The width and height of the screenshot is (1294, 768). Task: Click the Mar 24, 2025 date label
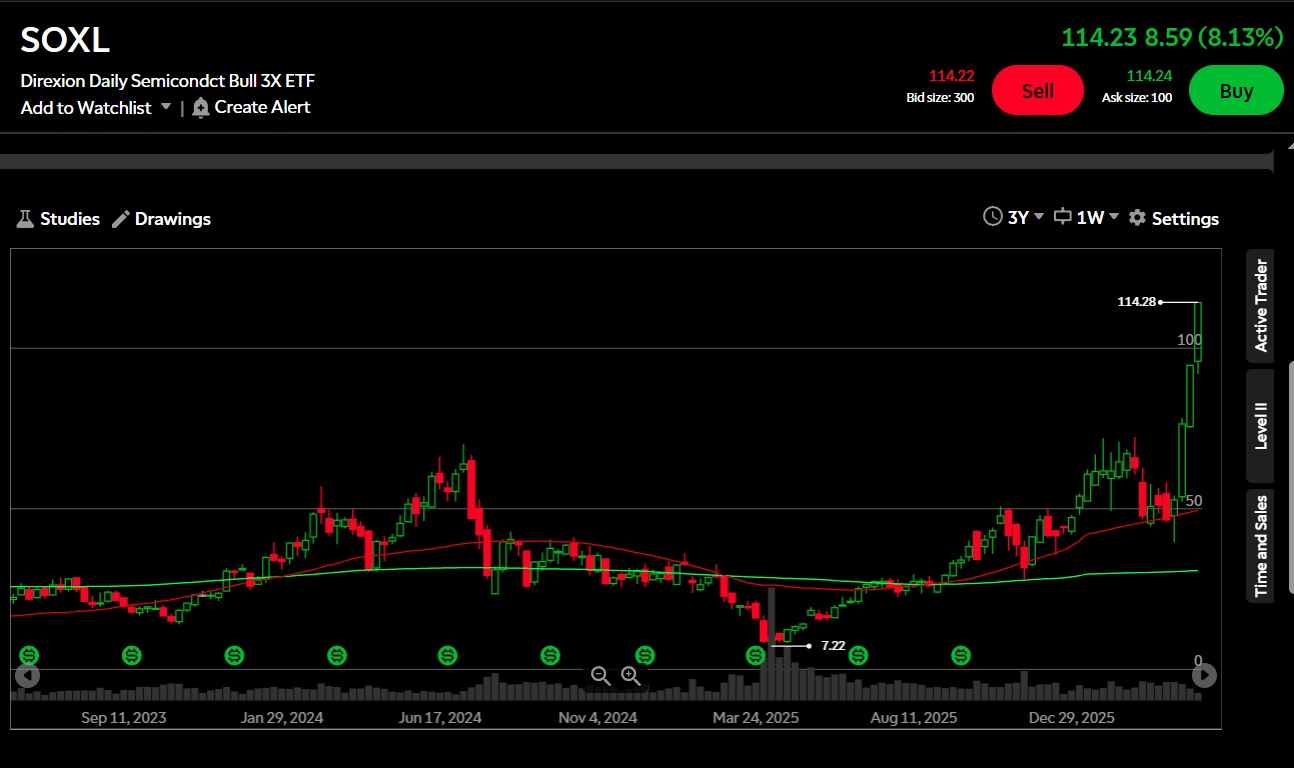click(x=756, y=717)
